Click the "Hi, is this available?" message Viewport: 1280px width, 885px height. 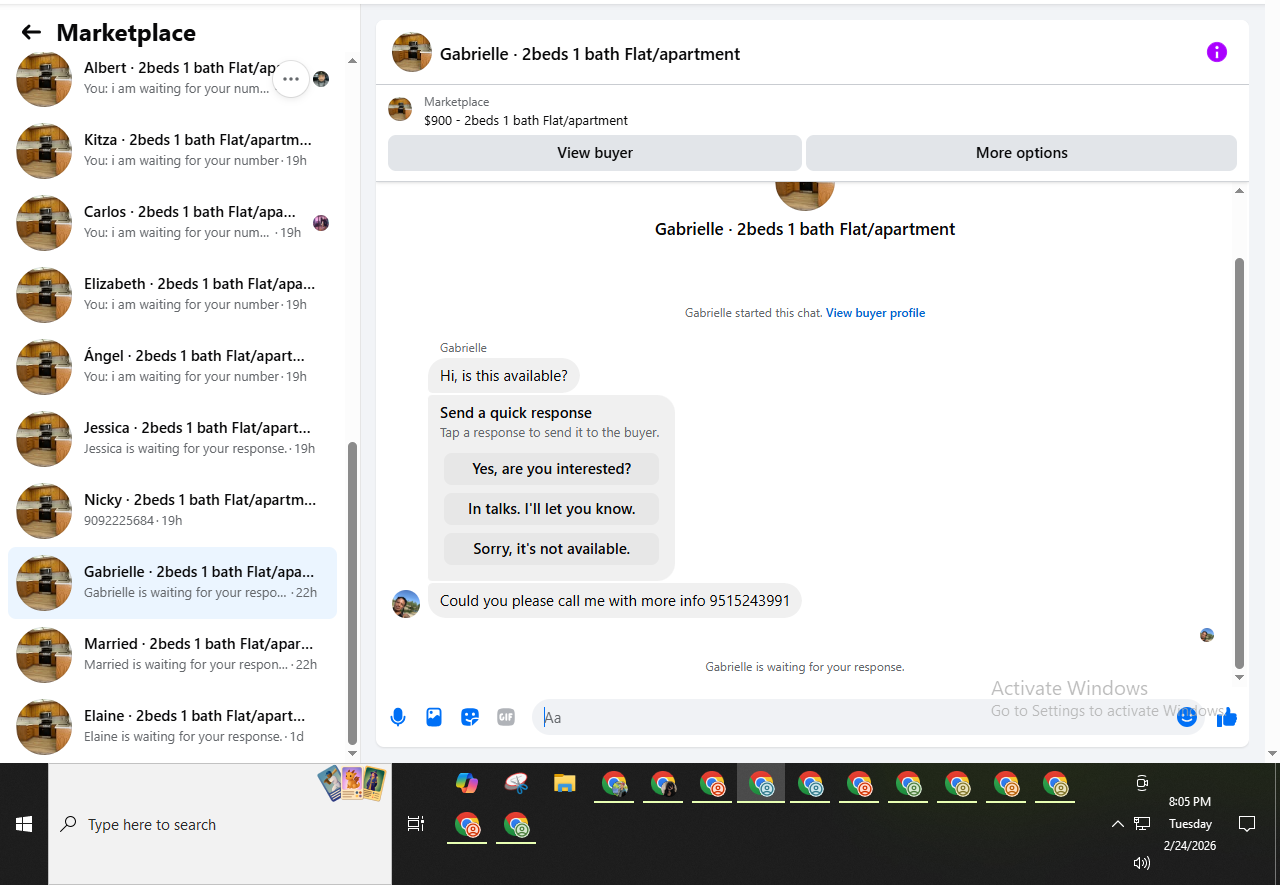click(504, 376)
